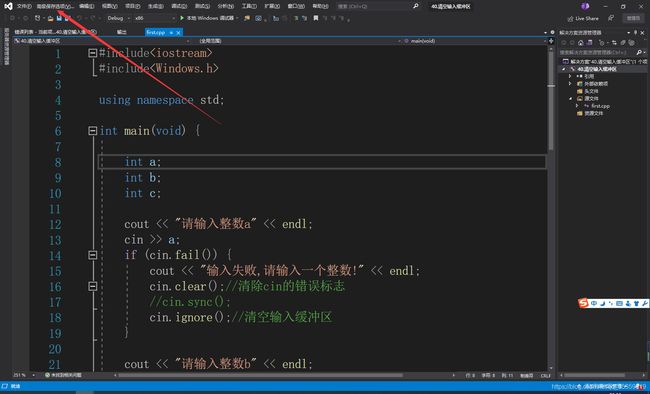Collapse the comment block on line 16
The width and height of the screenshot is (650, 394).
[x=93, y=287]
